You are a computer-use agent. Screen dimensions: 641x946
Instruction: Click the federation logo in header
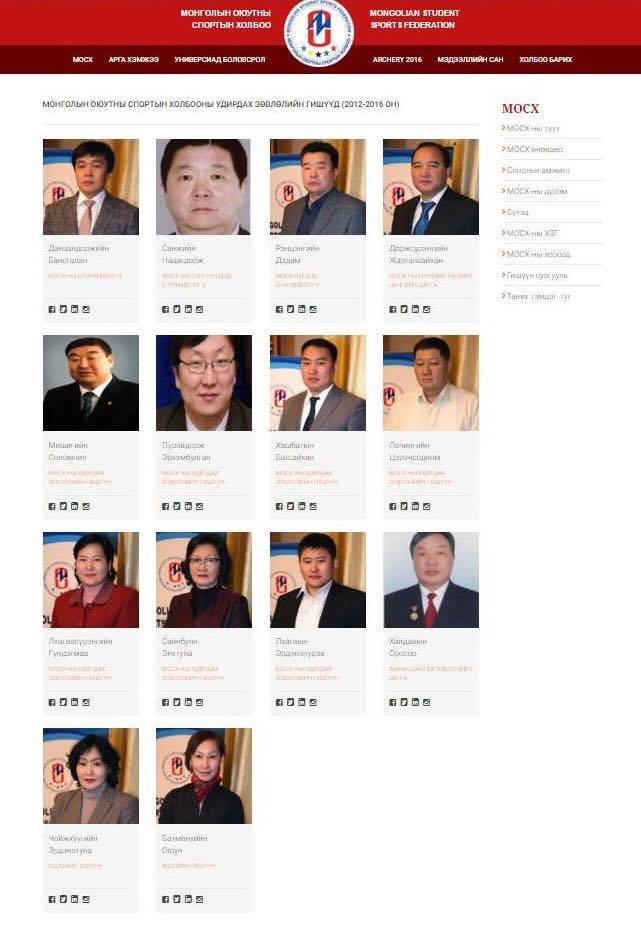coord(319,33)
